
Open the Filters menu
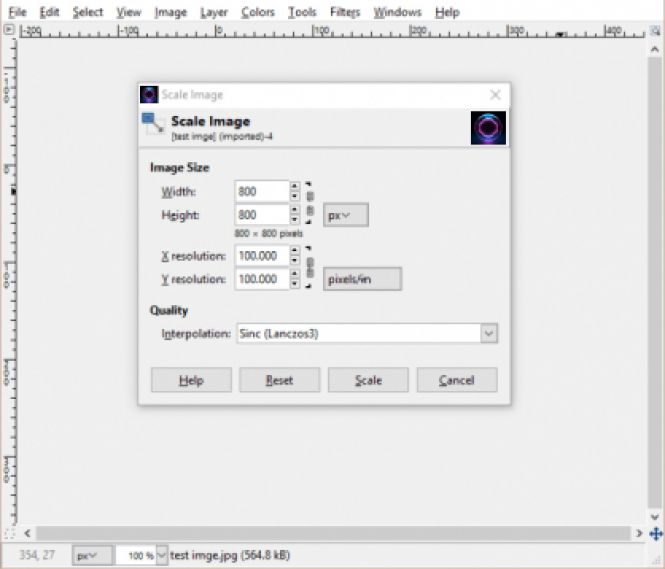tap(344, 12)
